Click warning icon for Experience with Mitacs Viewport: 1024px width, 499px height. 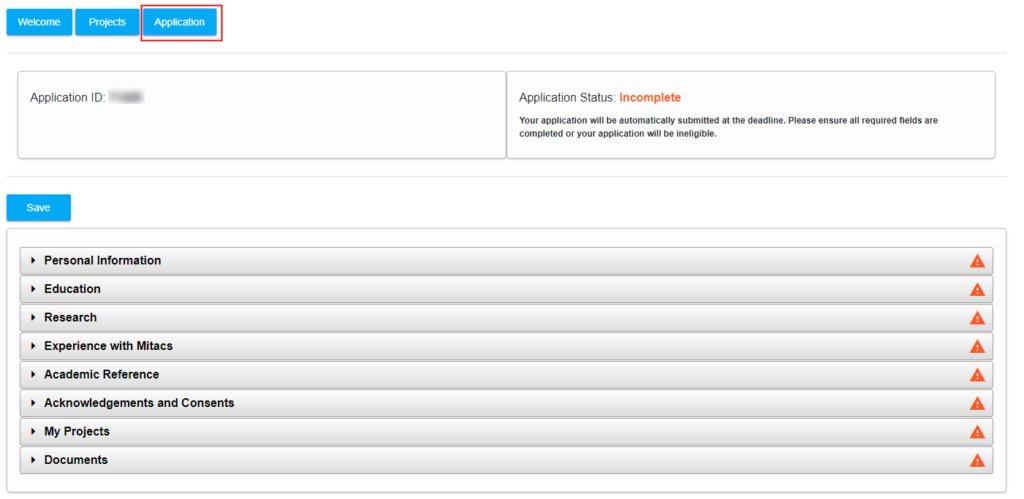976,346
